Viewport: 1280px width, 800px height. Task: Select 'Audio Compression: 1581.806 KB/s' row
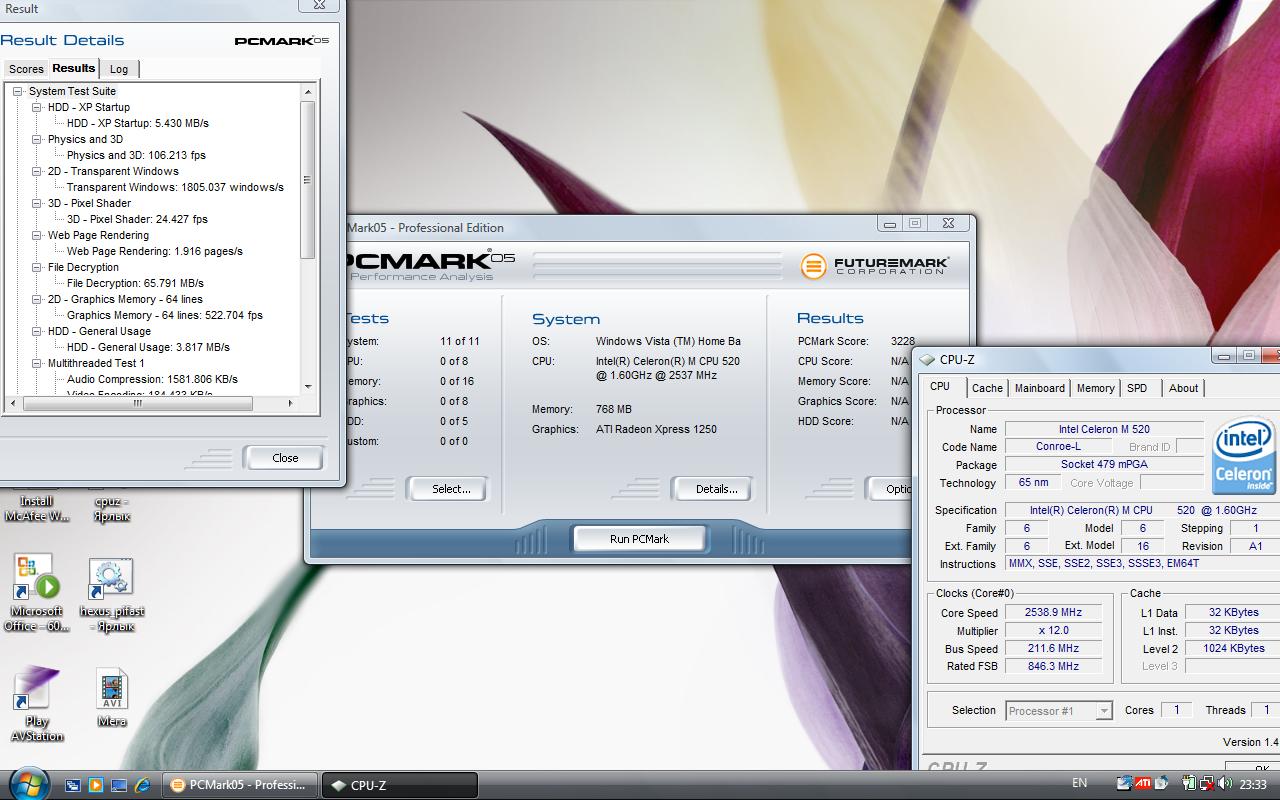pyautogui.click(x=152, y=379)
